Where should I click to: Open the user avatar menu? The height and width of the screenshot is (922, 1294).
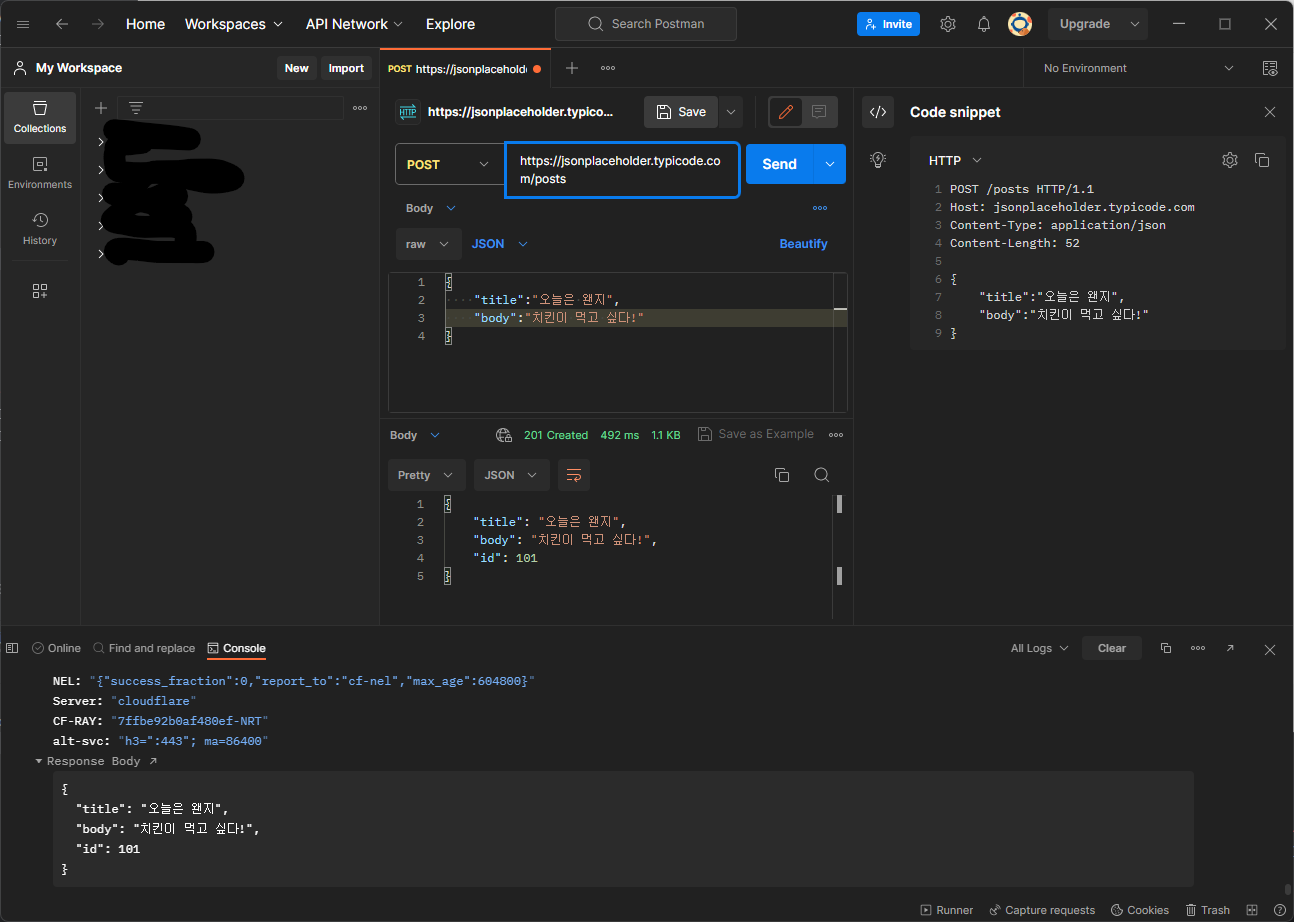(1020, 24)
